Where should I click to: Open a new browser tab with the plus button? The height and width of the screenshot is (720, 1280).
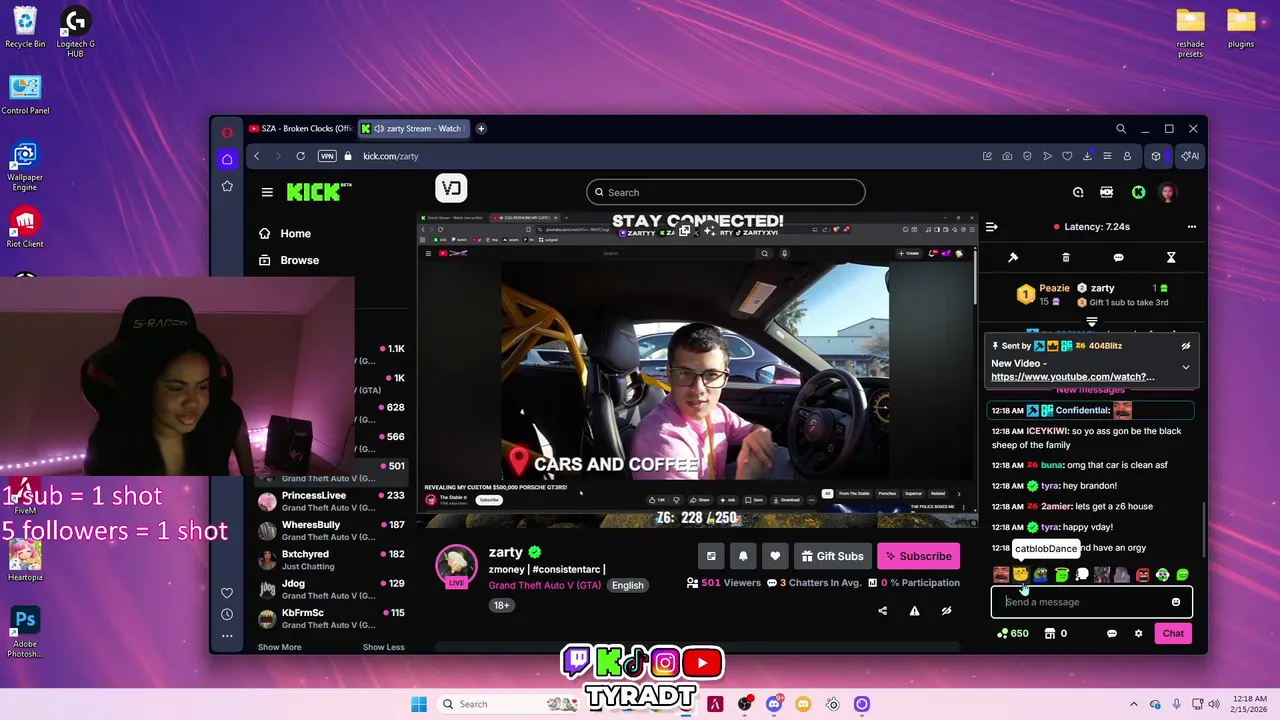tap(481, 128)
